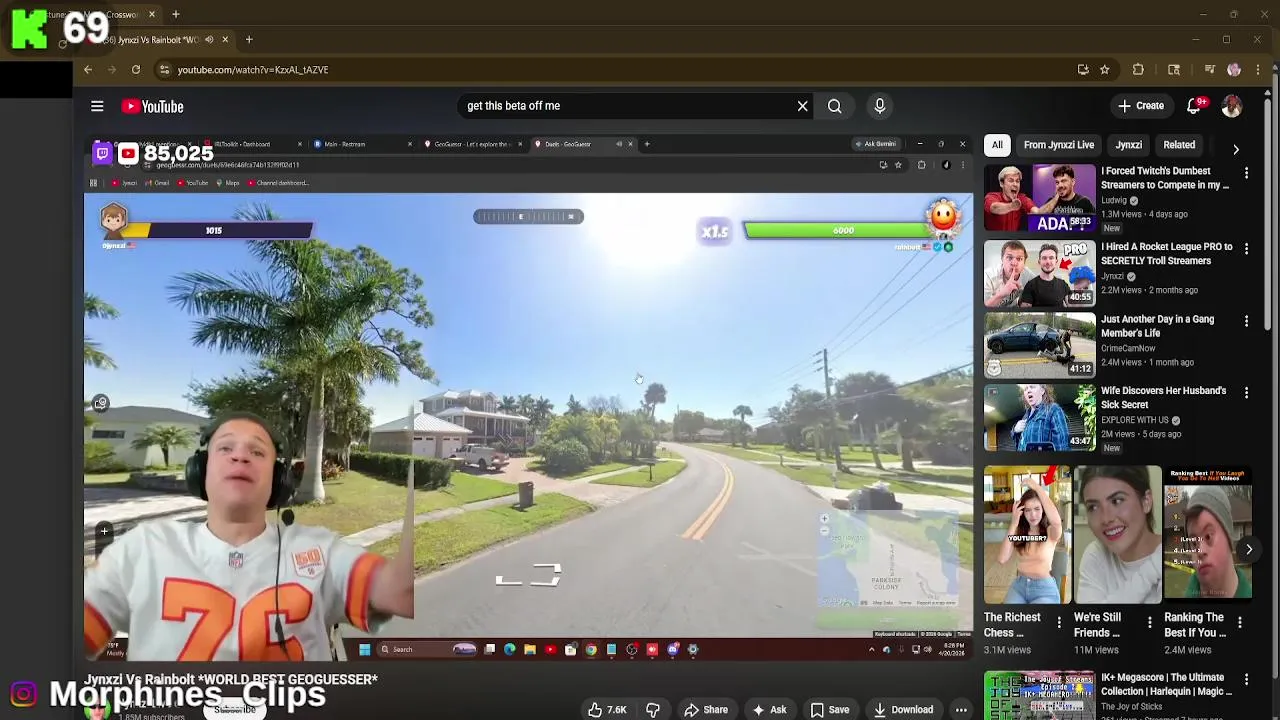Open the Chrome three-dot menu
The height and width of the screenshot is (720, 1280).
coord(1258,70)
